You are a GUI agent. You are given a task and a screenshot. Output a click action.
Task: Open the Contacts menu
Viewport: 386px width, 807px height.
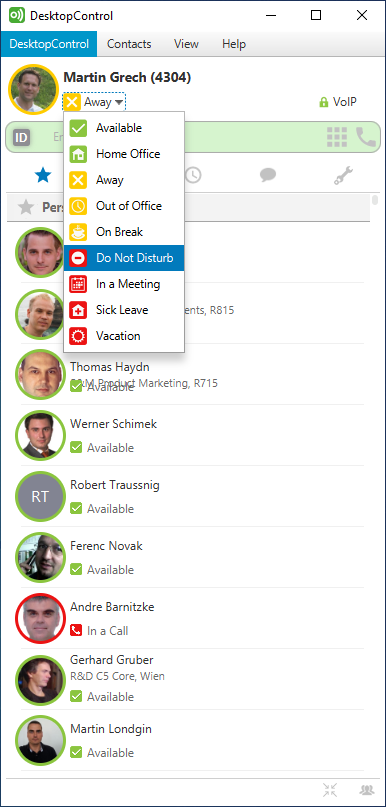(x=129, y=44)
